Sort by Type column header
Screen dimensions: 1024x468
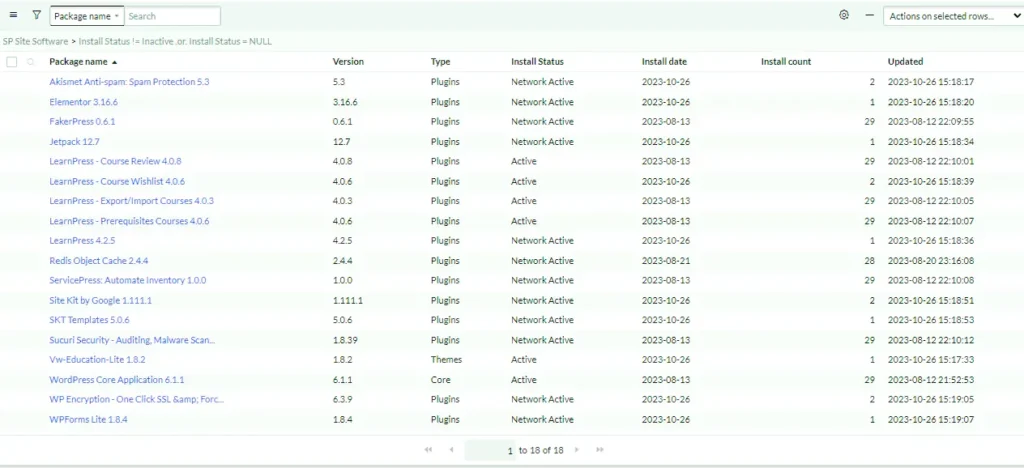(440, 62)
